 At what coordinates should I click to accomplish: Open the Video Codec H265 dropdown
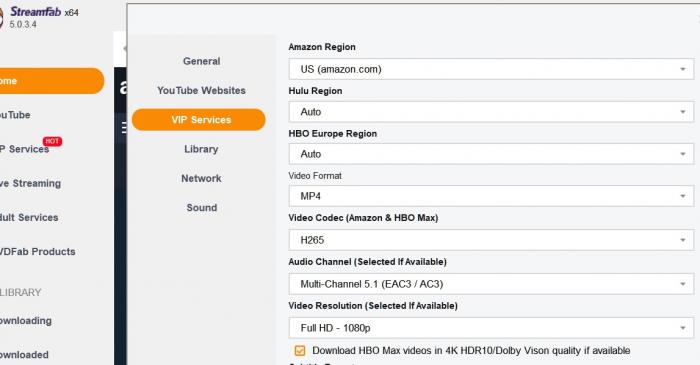click(x=491, y=240)
